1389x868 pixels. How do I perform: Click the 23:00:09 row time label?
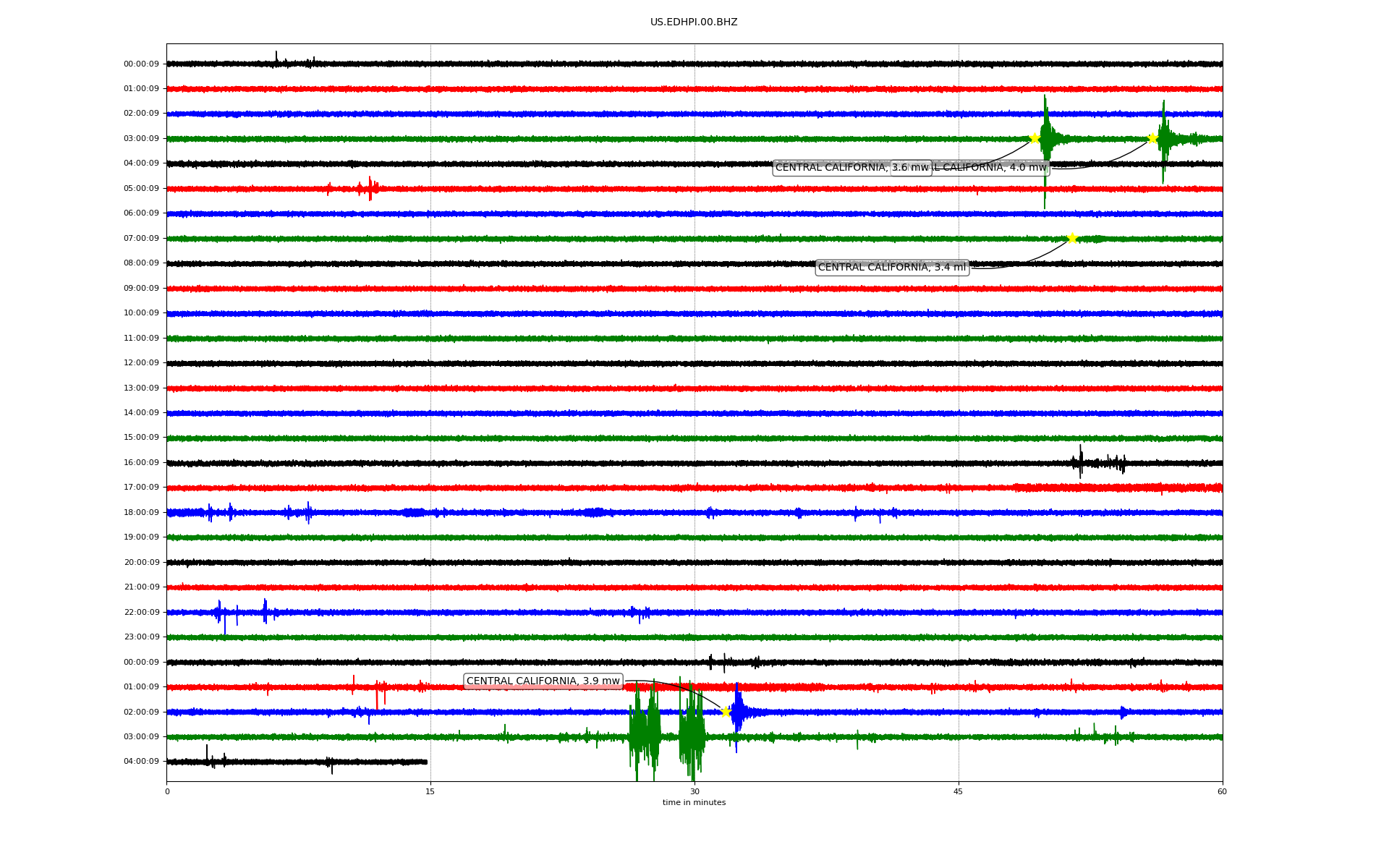(141, 637)
